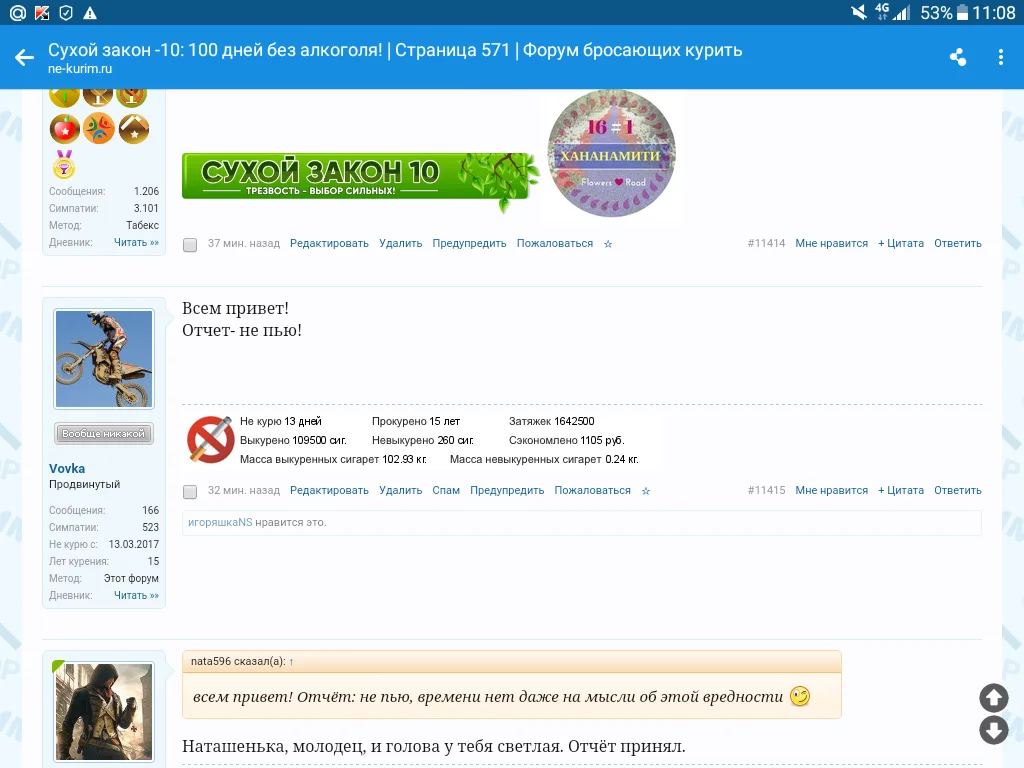Image resolution: width=1024 pixels, height=768 pixels.
Task: Select Спам on post #11415
Action: 446,490
